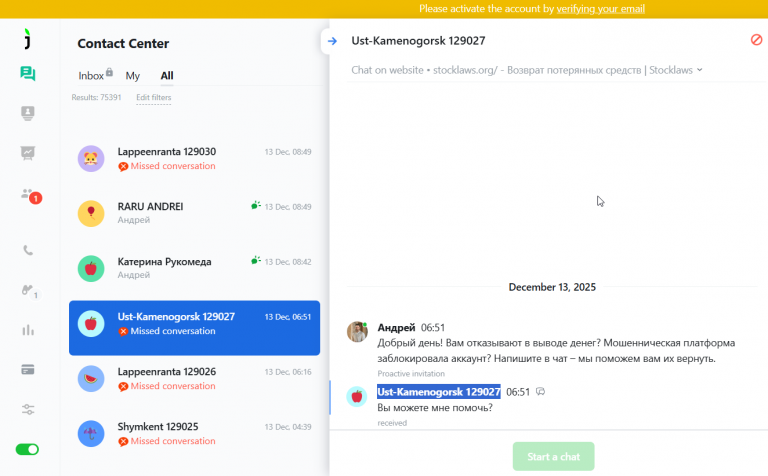Open the analytics presentation board icon
Image resolution: width=768 pixels, height=476 pixels.
point(28,153)
